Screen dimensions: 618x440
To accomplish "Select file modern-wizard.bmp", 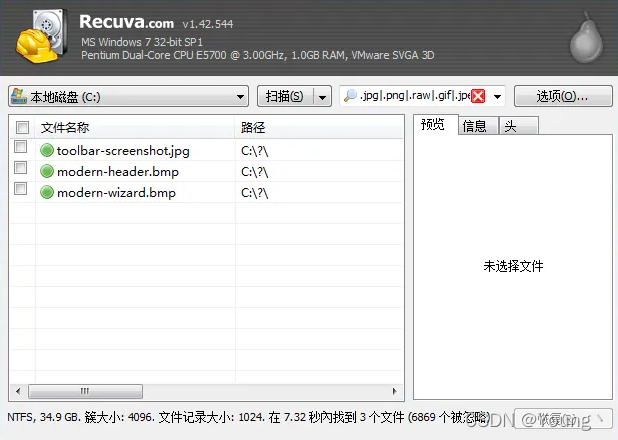I will pos(116,192).
